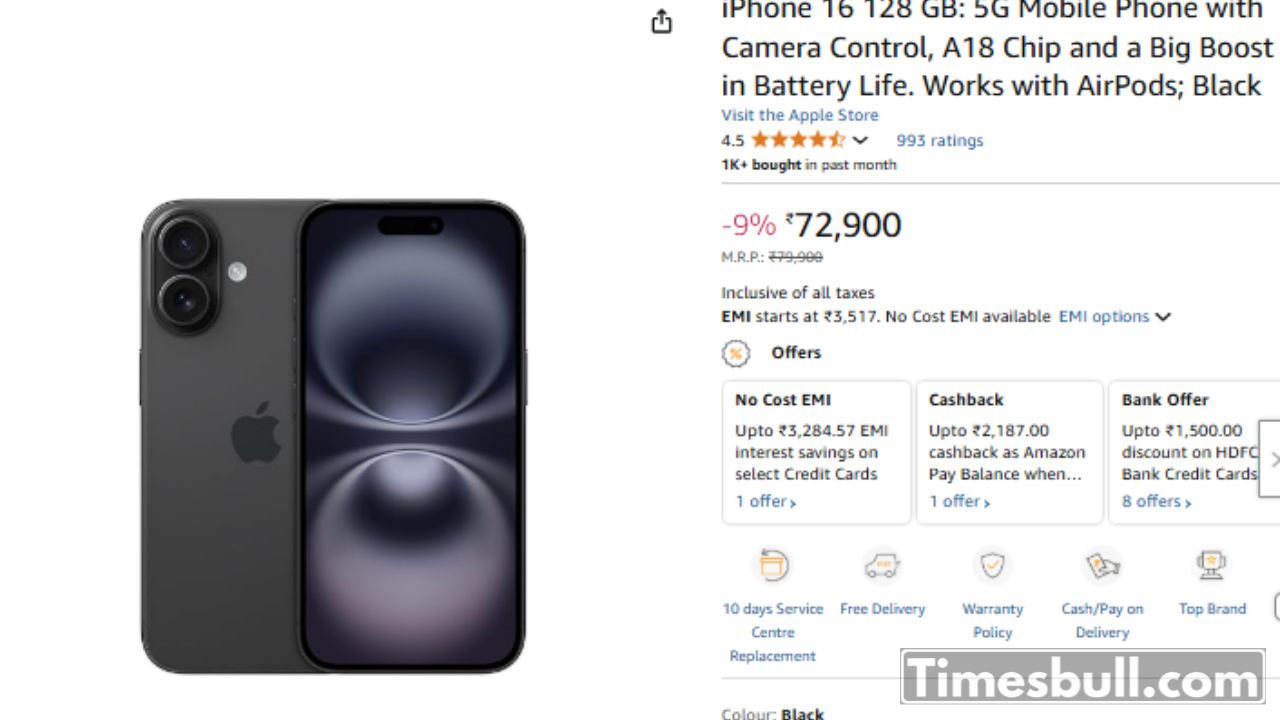Expand the rating breakdown chevron
This screenshot has height=720, width=1280.
(860, 140)
